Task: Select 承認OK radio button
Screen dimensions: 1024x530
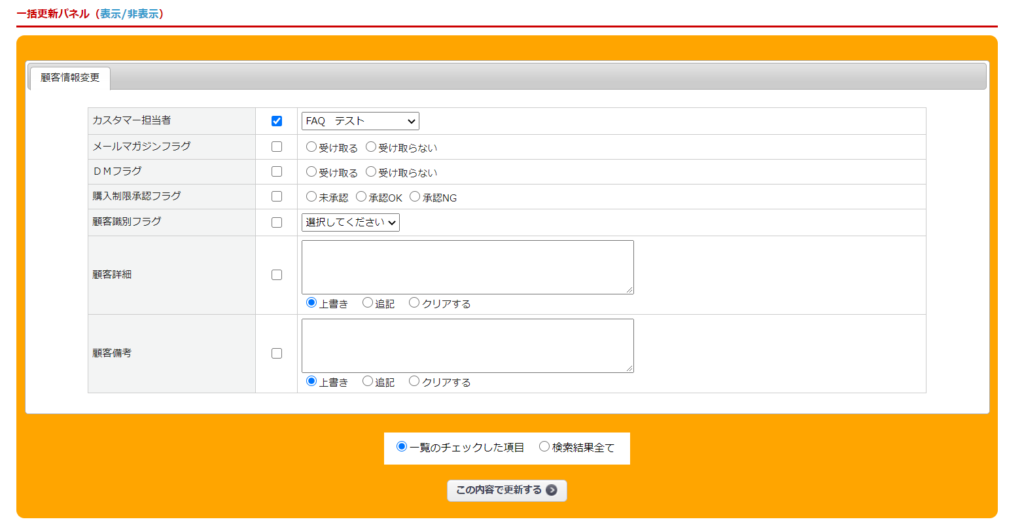Action: click(x=362, y=197)
